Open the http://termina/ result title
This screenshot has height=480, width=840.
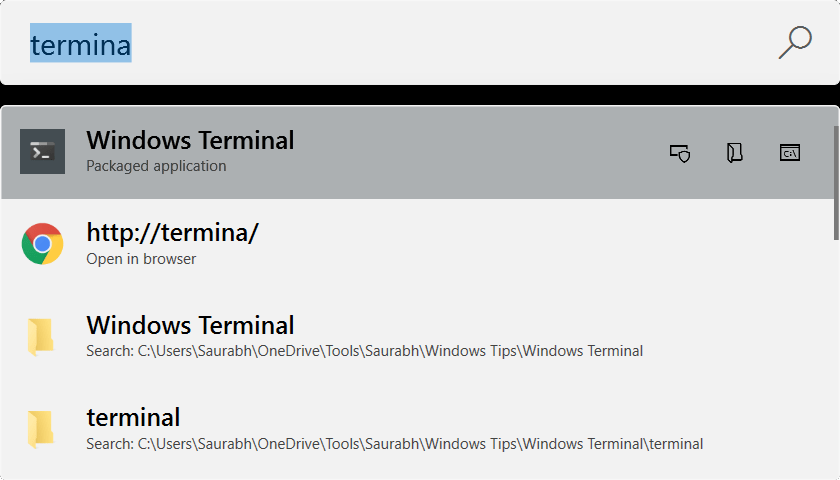tap(172, 233)
